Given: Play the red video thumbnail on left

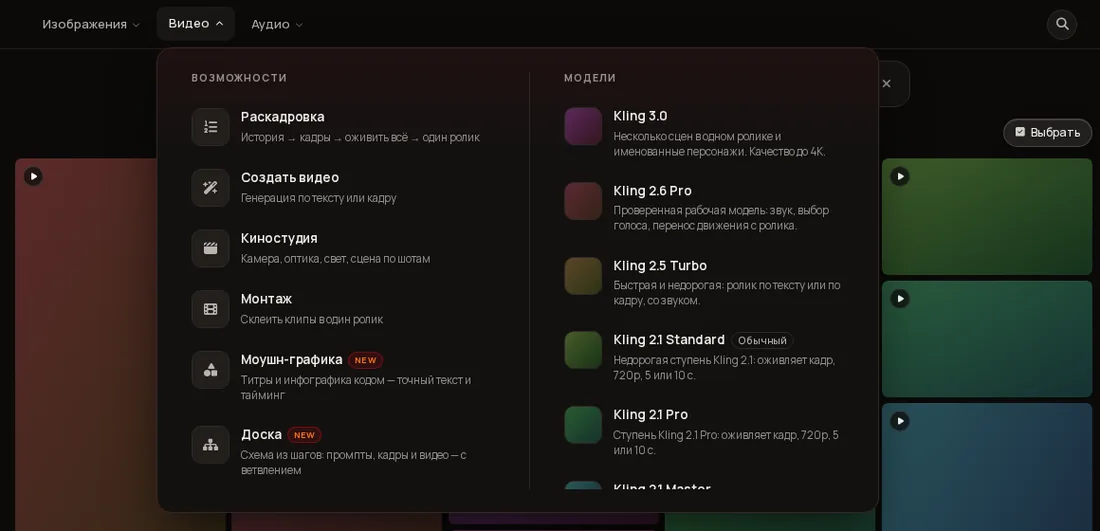Looking at the screenshot, I should [33, 176].
